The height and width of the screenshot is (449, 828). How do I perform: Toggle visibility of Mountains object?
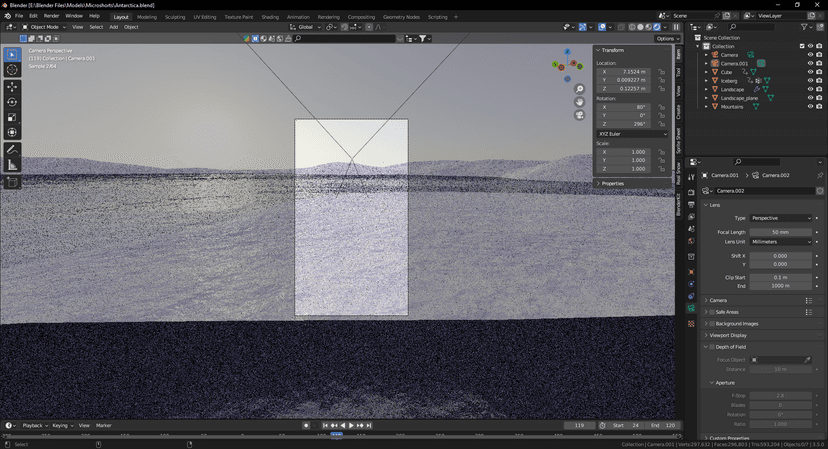[810, 107]
